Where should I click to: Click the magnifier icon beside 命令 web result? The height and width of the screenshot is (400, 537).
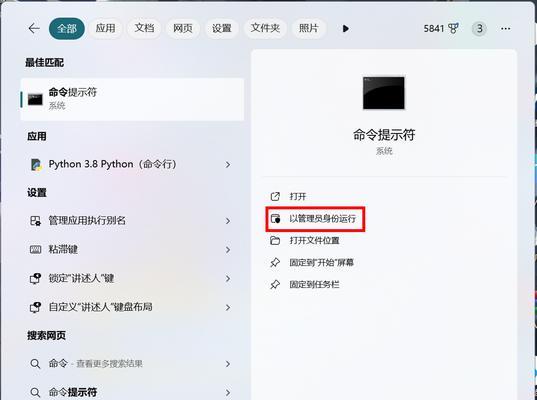click(x=35, y=364)
